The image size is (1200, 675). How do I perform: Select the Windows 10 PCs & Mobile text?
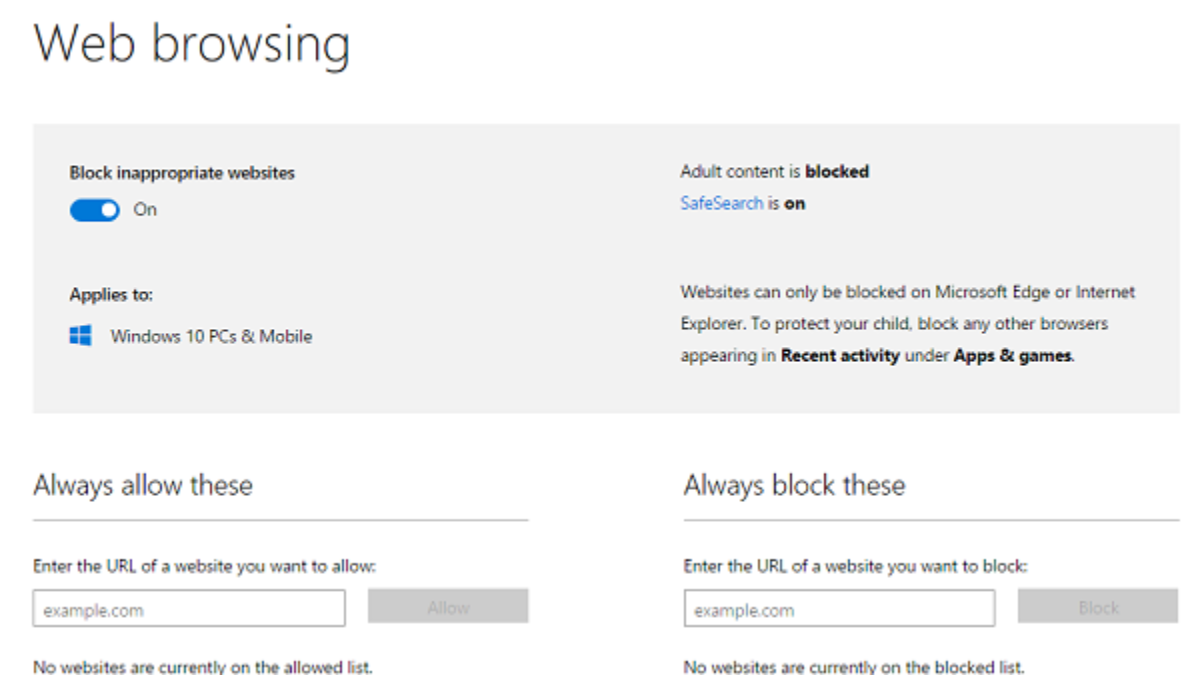(x=211, y=337)
